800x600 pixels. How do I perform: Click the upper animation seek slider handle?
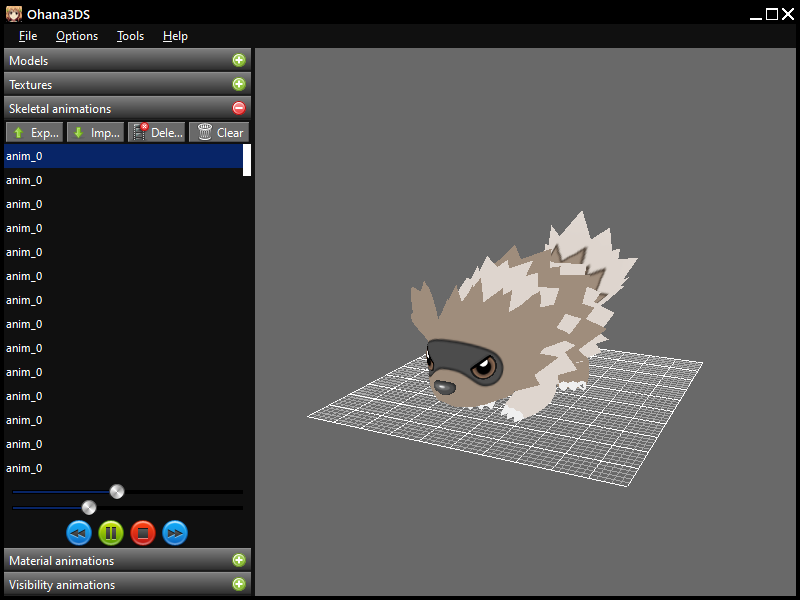click(x=117, y=491)
